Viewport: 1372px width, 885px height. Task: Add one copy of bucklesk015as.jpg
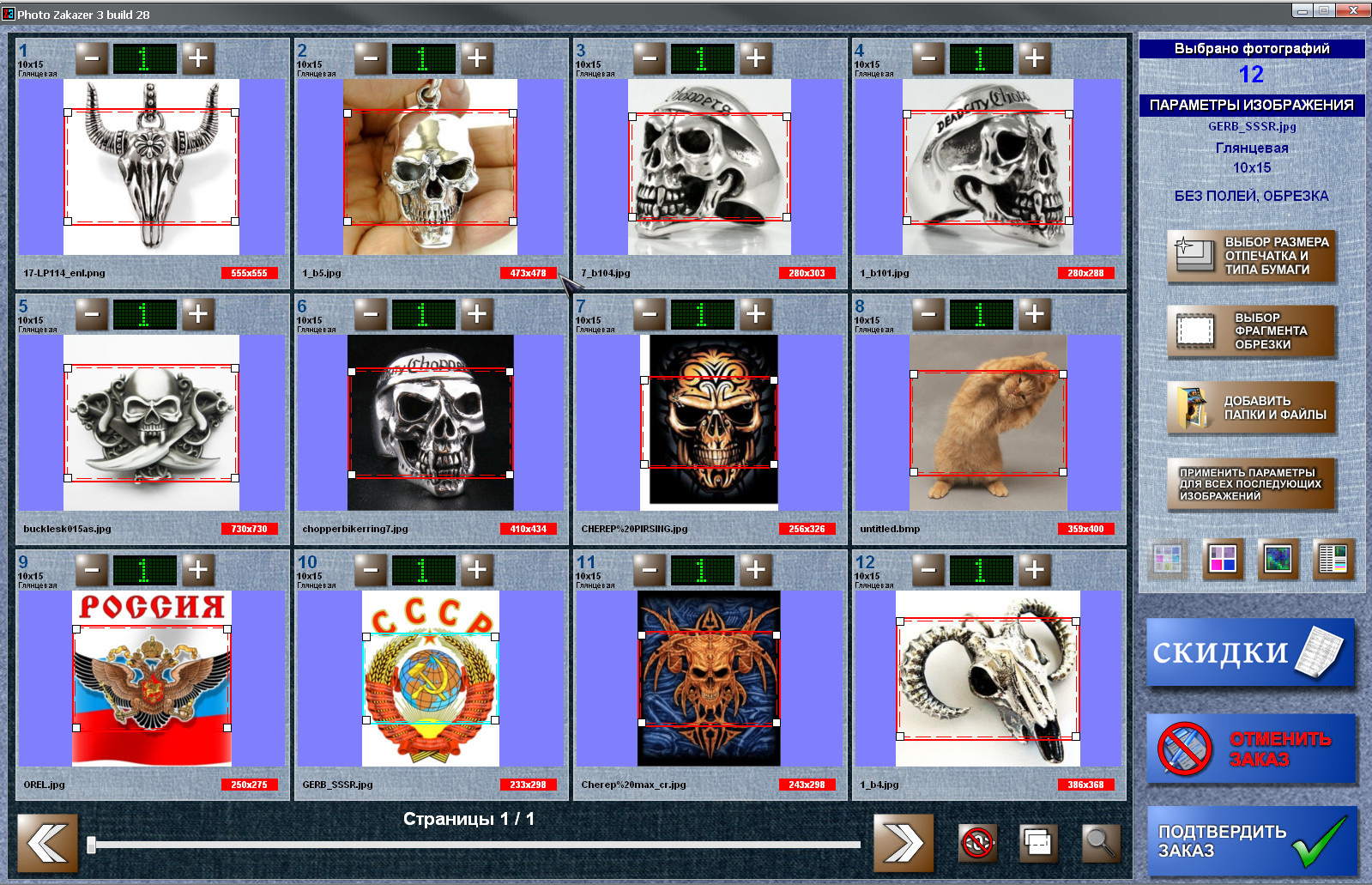(197, 314)
